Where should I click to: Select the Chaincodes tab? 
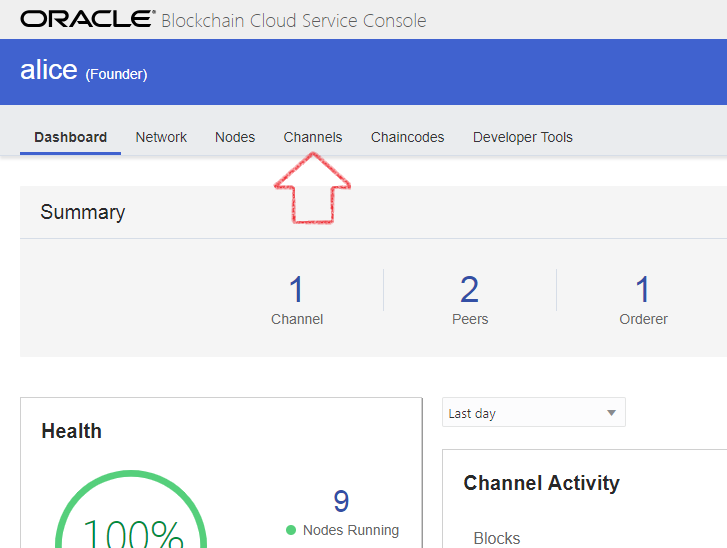[408, 137]
